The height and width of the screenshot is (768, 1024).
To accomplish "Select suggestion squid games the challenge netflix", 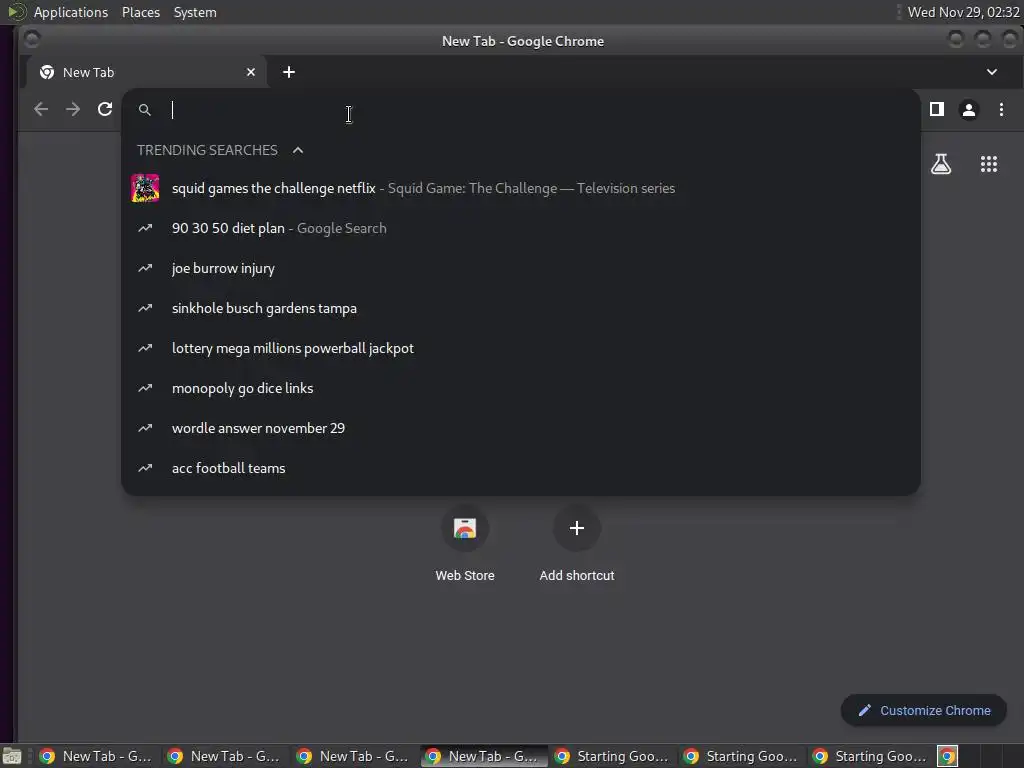I will click(520, 188).
